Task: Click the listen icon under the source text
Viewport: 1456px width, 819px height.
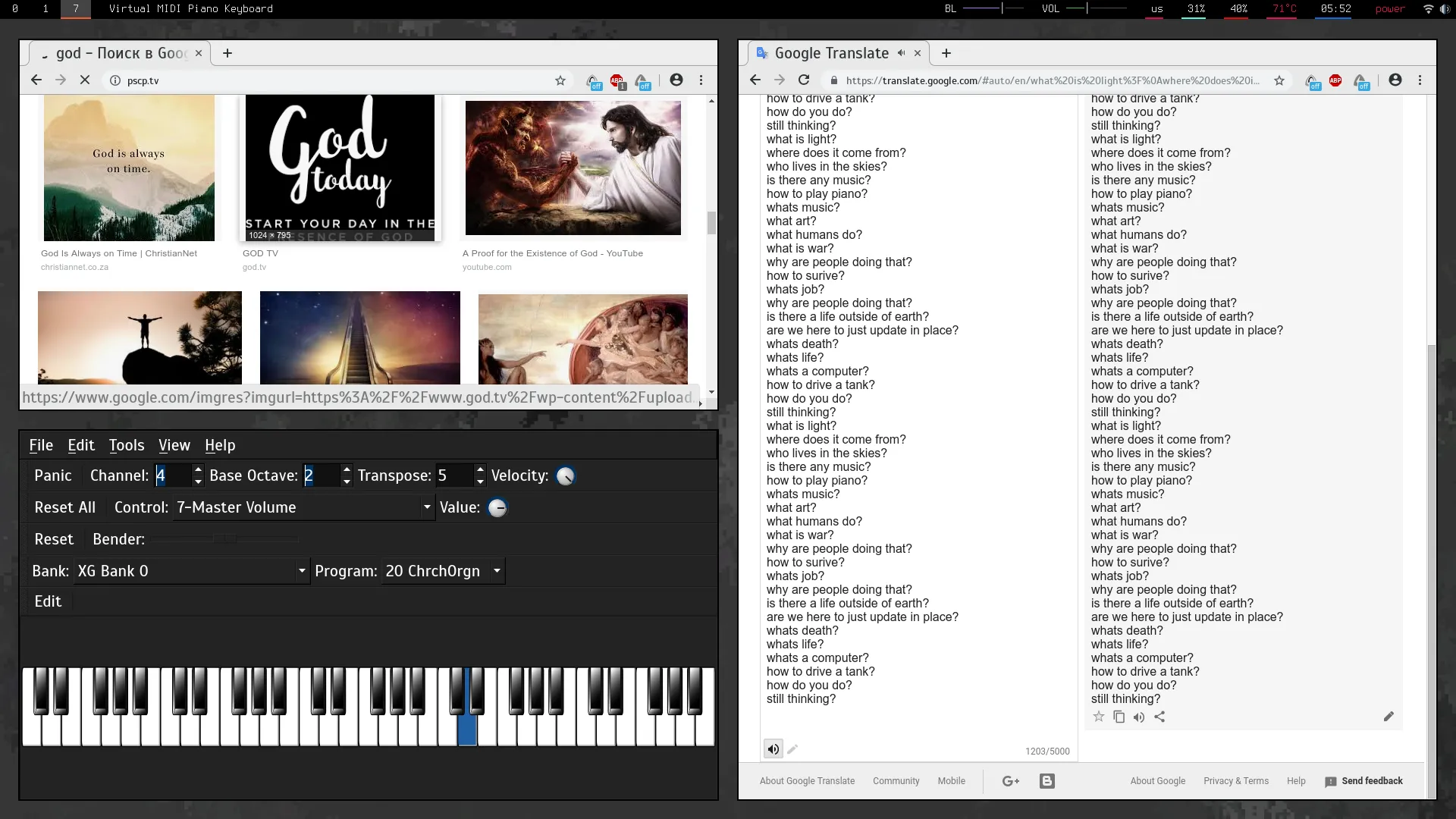Action: click(773, 749)
